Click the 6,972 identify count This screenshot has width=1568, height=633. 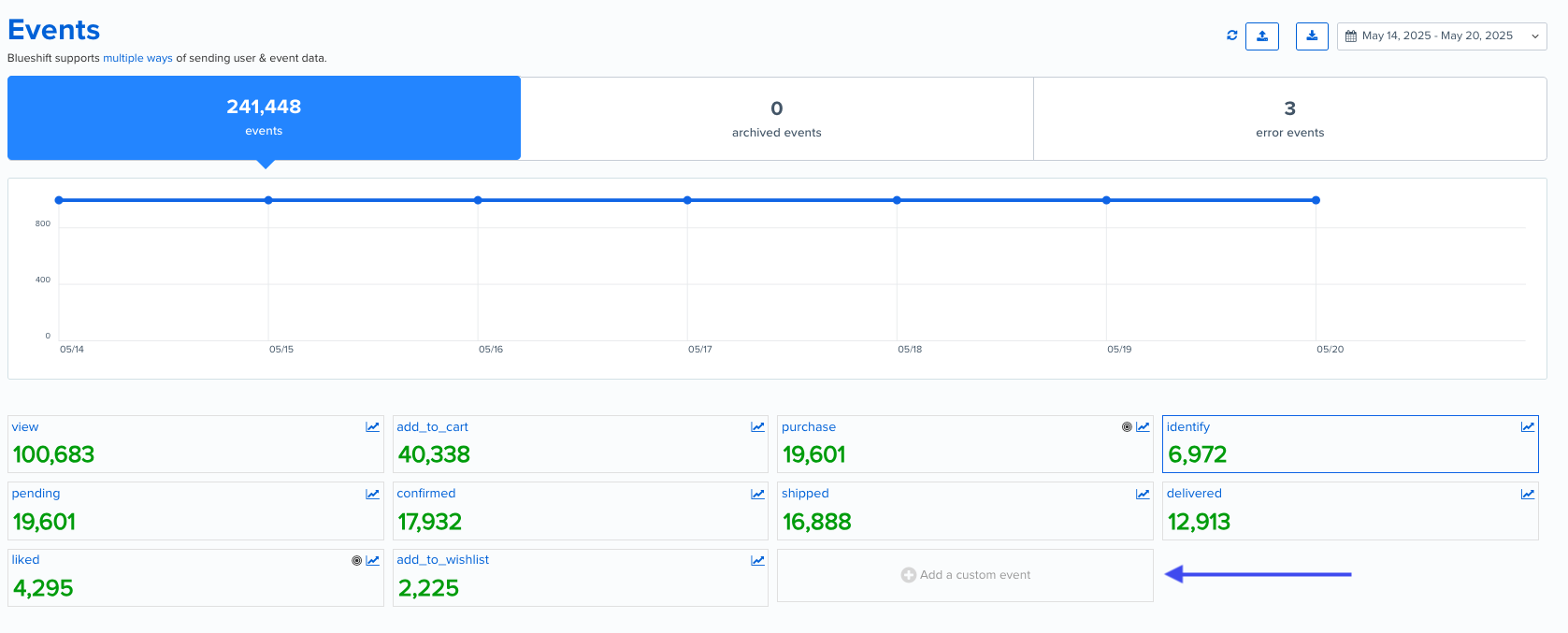1197,455
